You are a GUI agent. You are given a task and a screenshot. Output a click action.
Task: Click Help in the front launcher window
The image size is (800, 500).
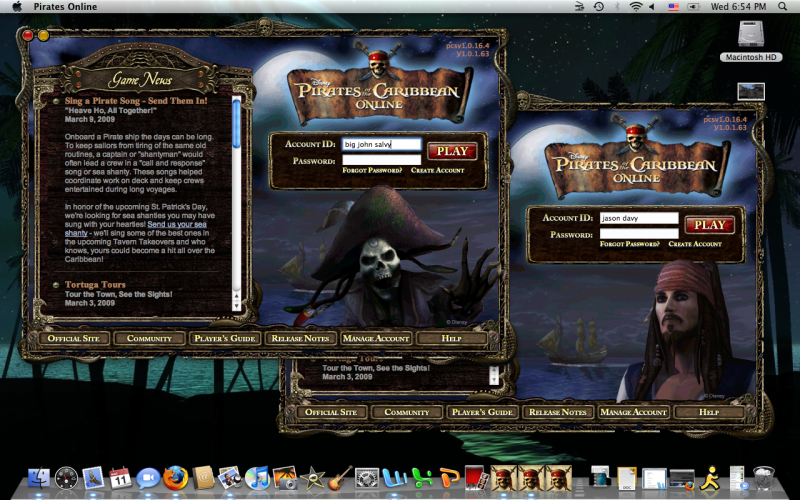(x=452, y=338)
